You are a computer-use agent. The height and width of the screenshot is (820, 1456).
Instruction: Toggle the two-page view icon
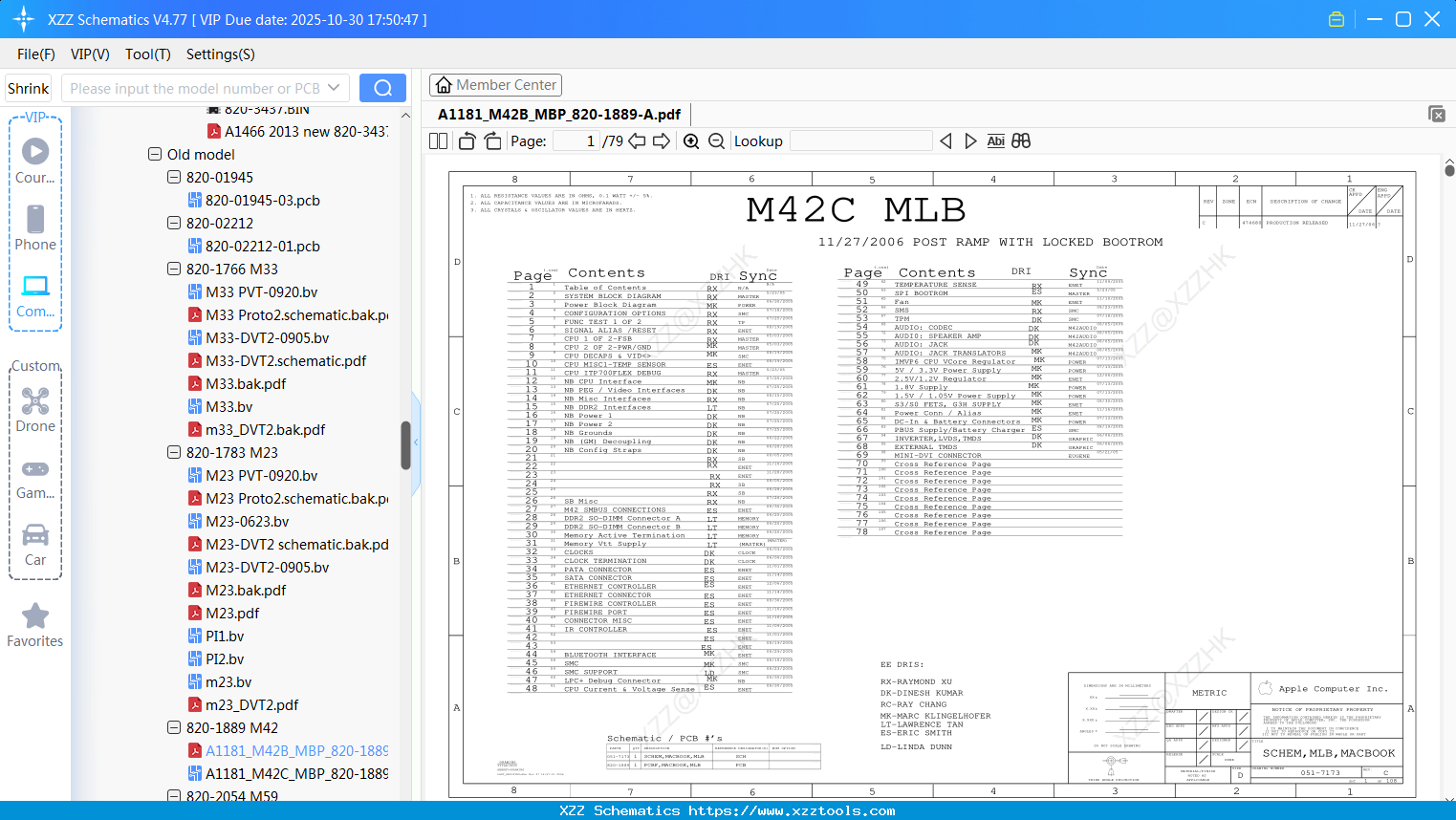click(439, 141)
